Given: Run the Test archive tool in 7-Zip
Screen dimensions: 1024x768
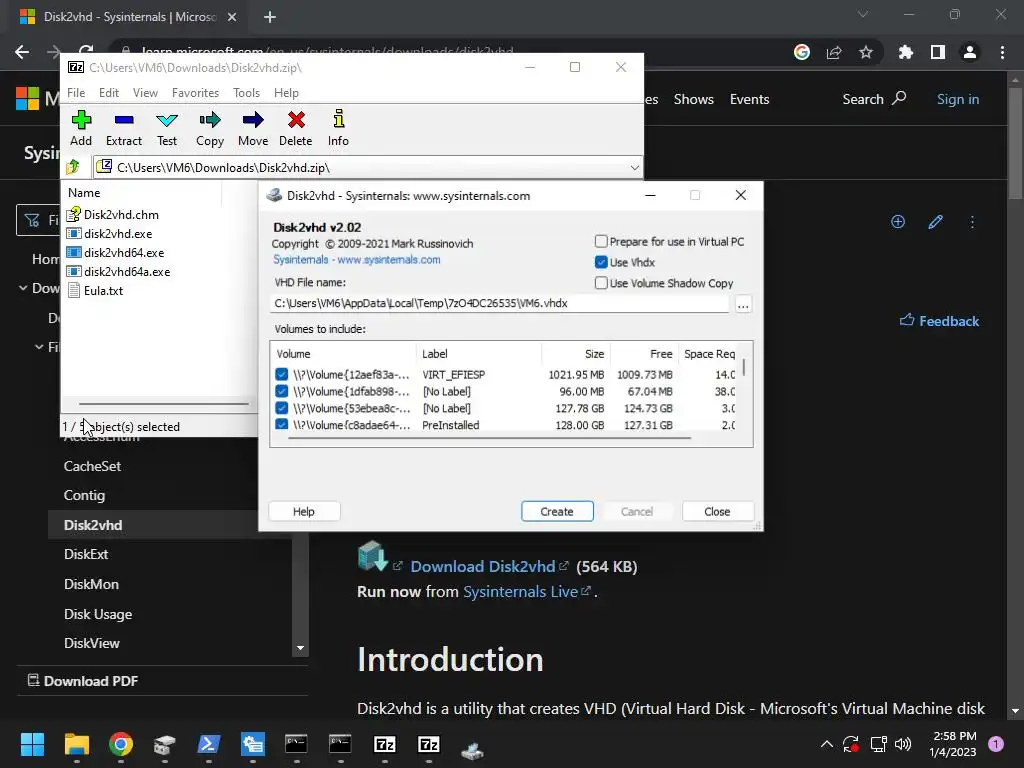Looking at the screenshot, I should (x=167, y=128).
